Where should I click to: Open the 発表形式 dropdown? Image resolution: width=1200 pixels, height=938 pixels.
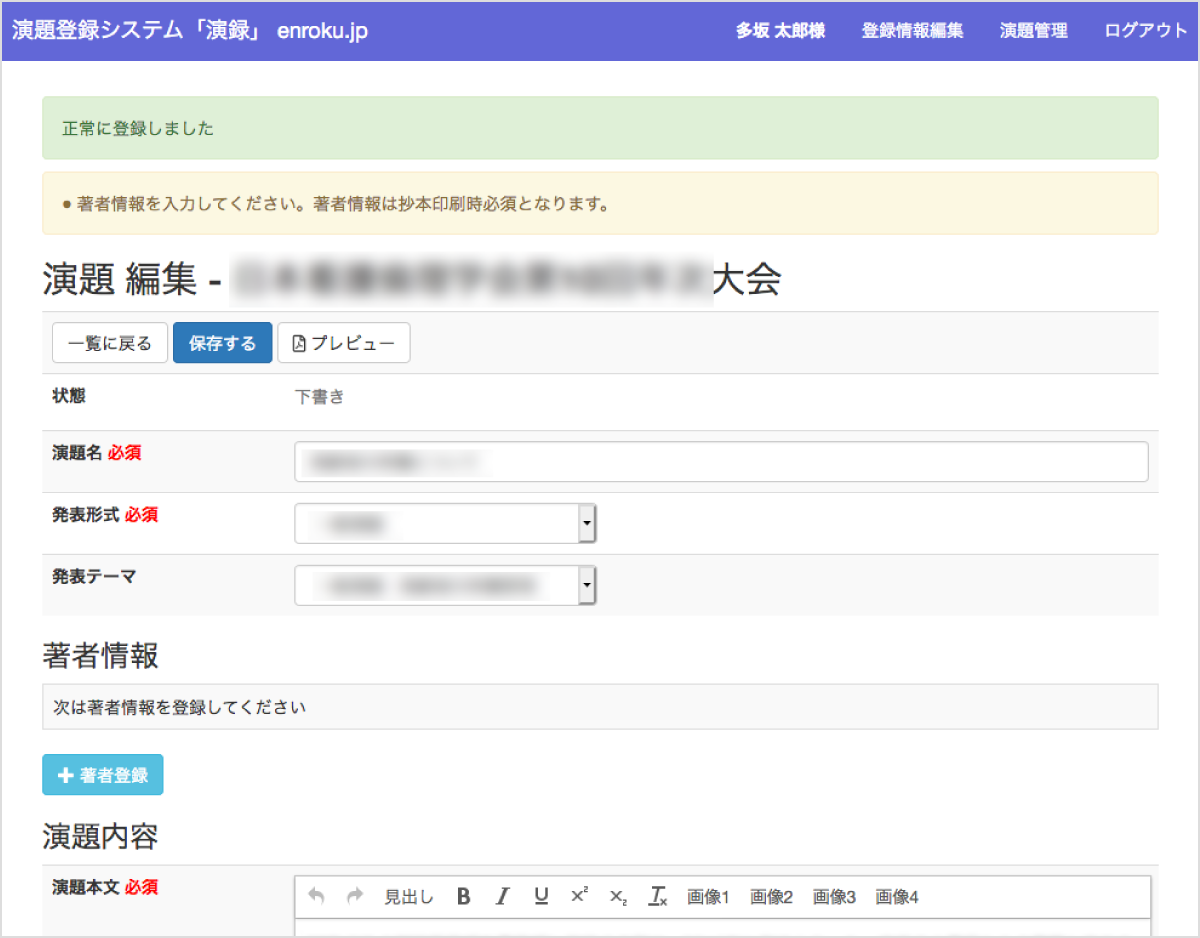[445, 523]
